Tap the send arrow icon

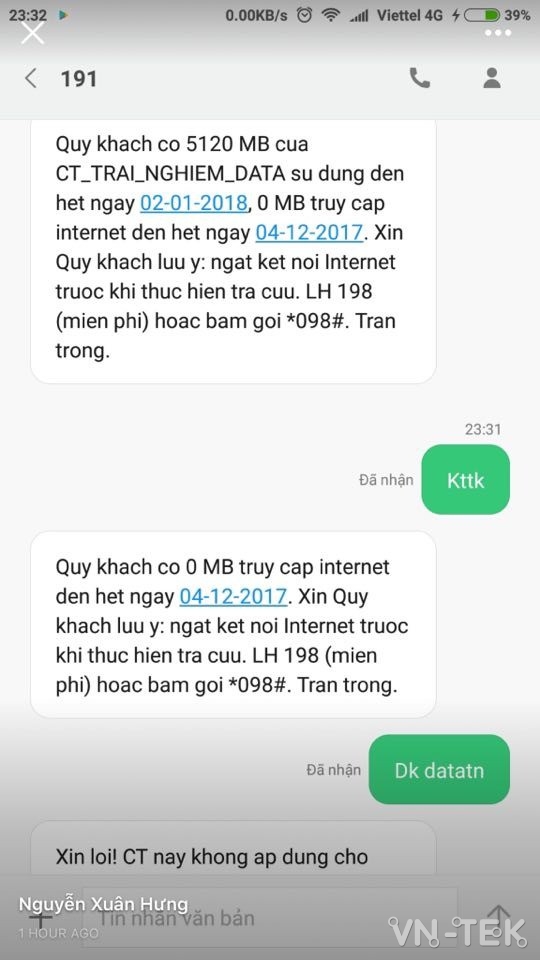pyautogui.click(x=499, y=917)
